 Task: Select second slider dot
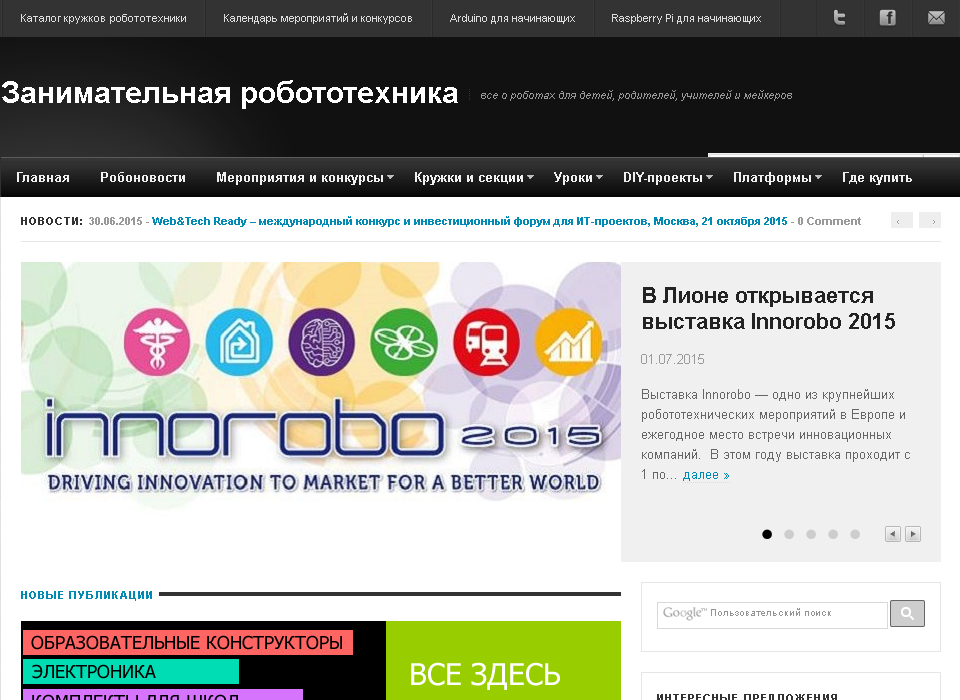[789, 534]
